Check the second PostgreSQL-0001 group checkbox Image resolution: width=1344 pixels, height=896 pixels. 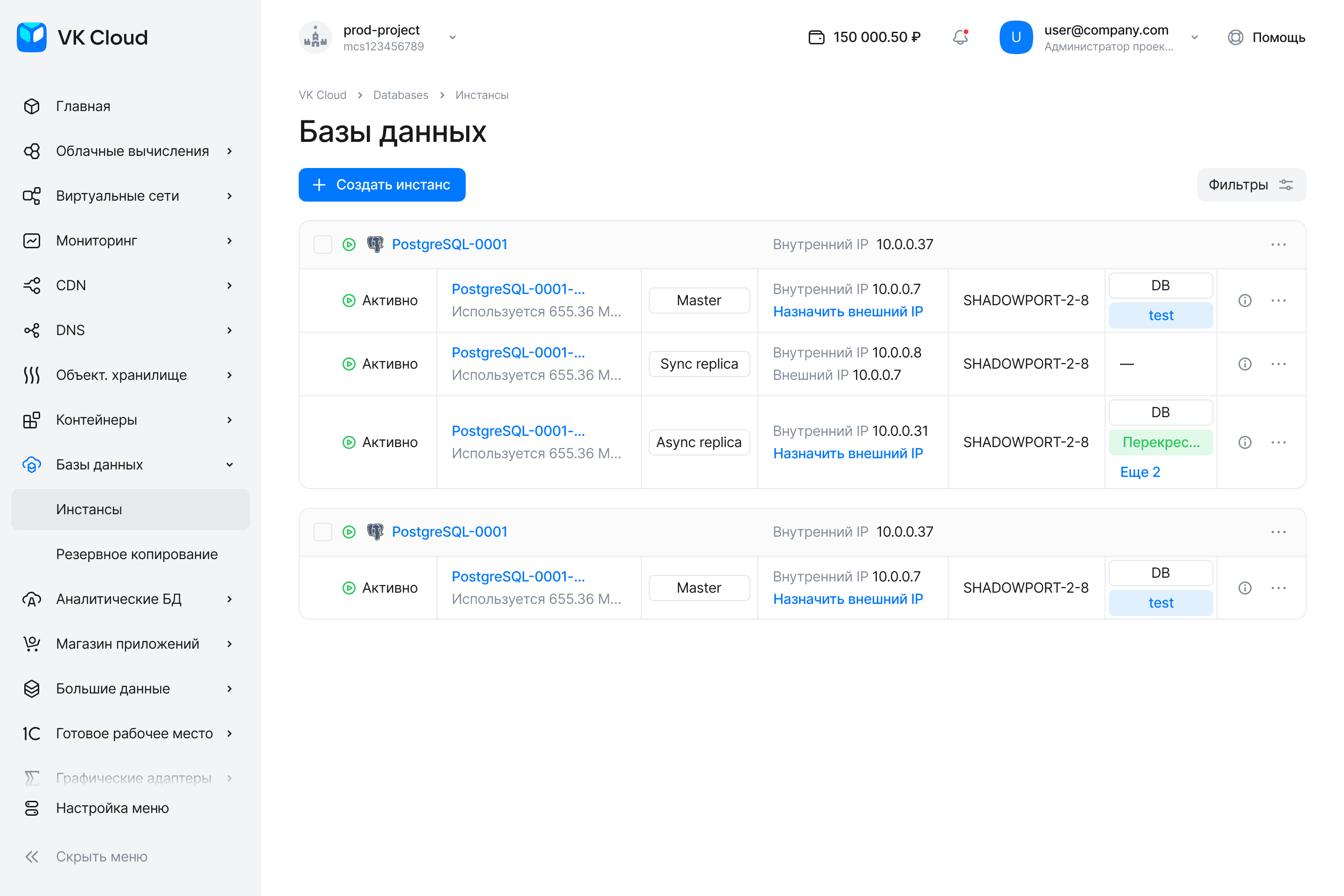point(323,532)
